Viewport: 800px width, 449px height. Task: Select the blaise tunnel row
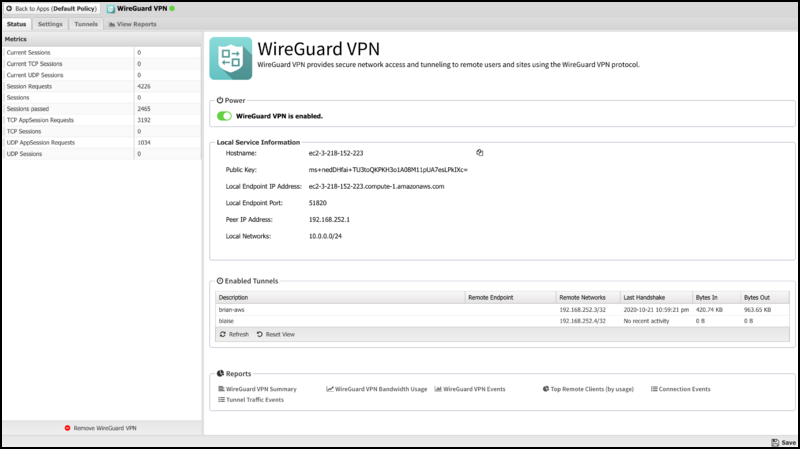tap(503, 321)
